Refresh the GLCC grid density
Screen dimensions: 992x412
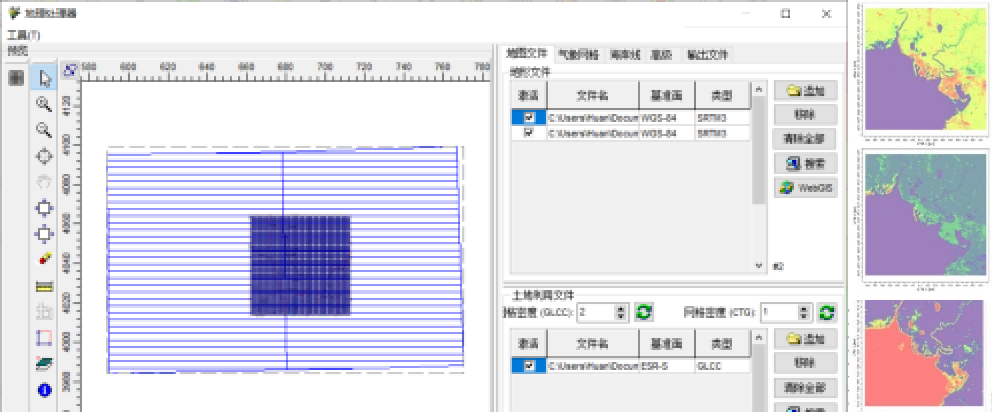644,312
